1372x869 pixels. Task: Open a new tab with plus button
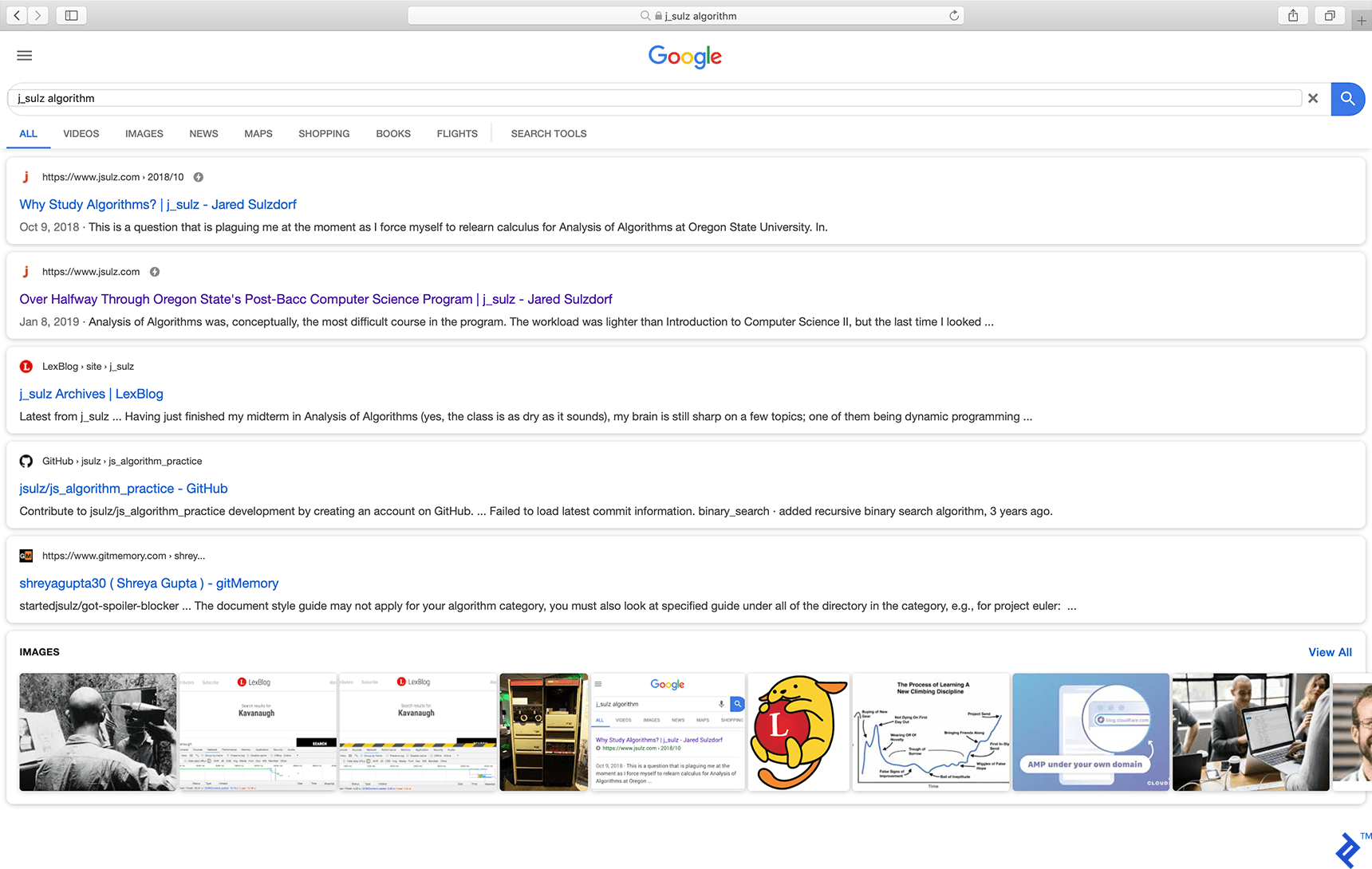click(1362, 20)
